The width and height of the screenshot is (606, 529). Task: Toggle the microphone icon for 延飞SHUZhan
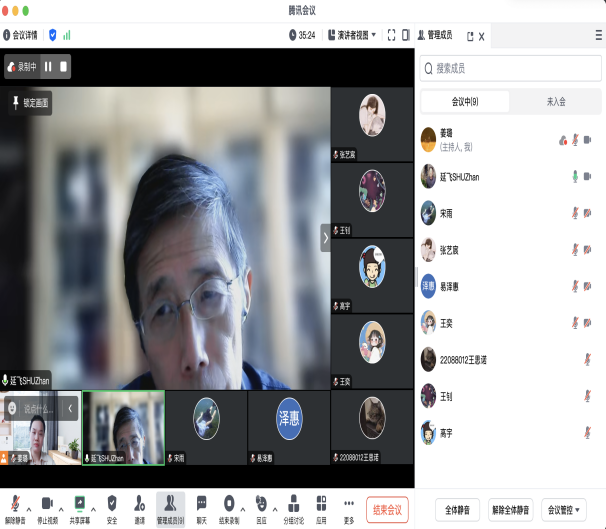tap(574, 176)
